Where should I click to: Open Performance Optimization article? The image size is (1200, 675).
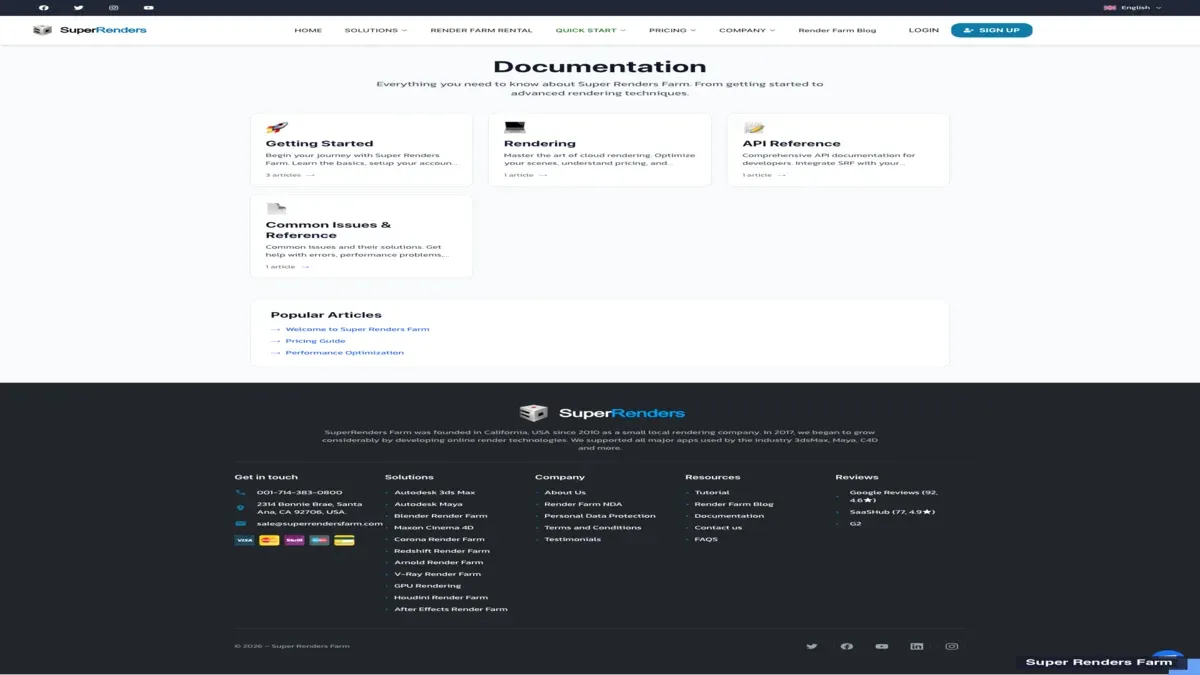tap(345, 353)
